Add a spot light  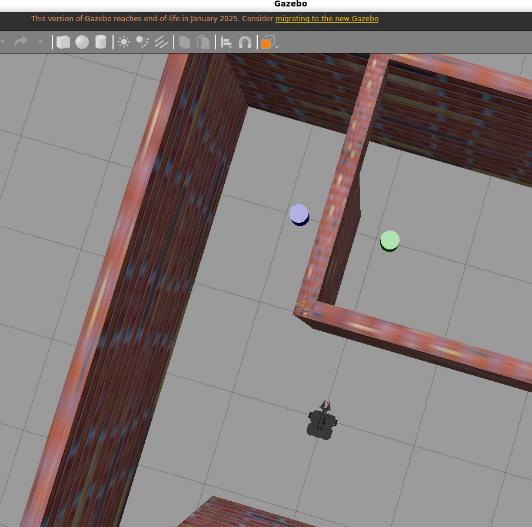pos(142,42)
